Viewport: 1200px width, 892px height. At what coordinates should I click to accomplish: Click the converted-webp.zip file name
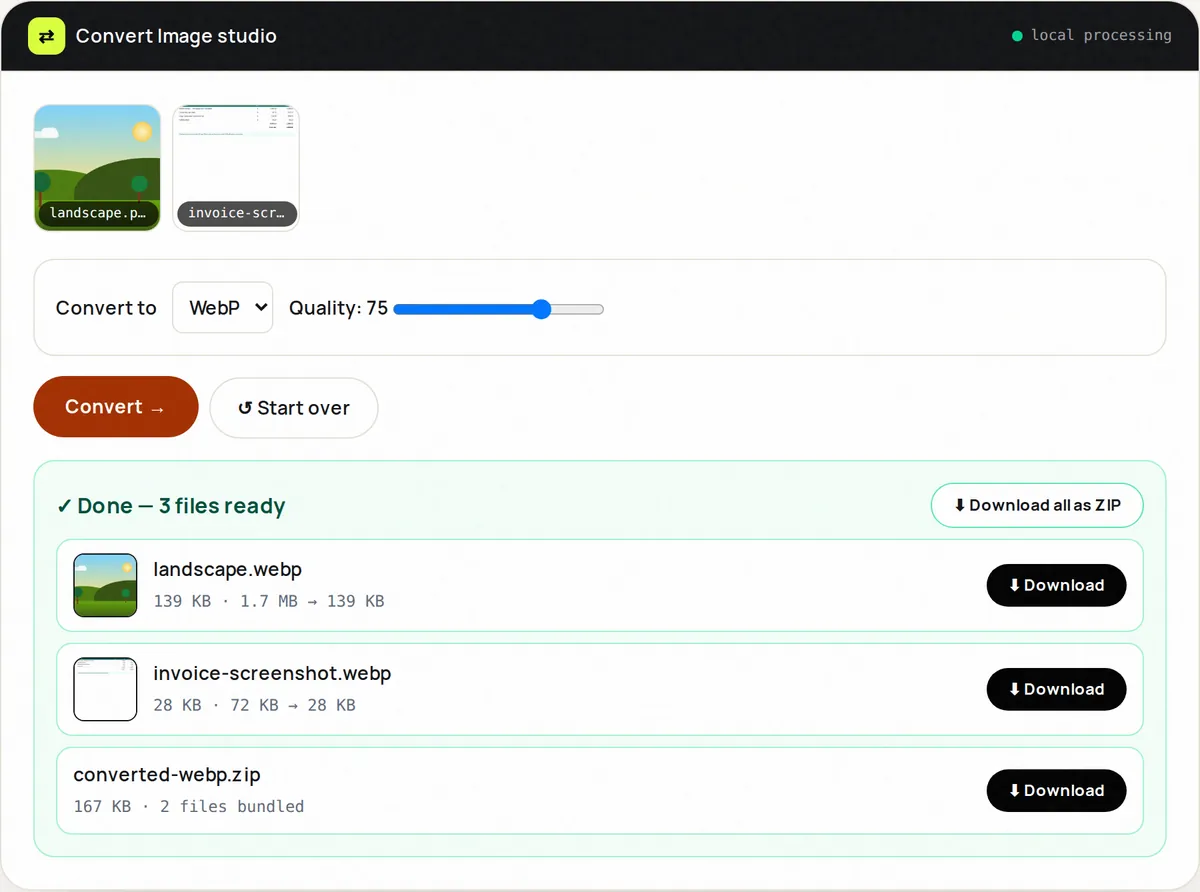click(167, 775)
